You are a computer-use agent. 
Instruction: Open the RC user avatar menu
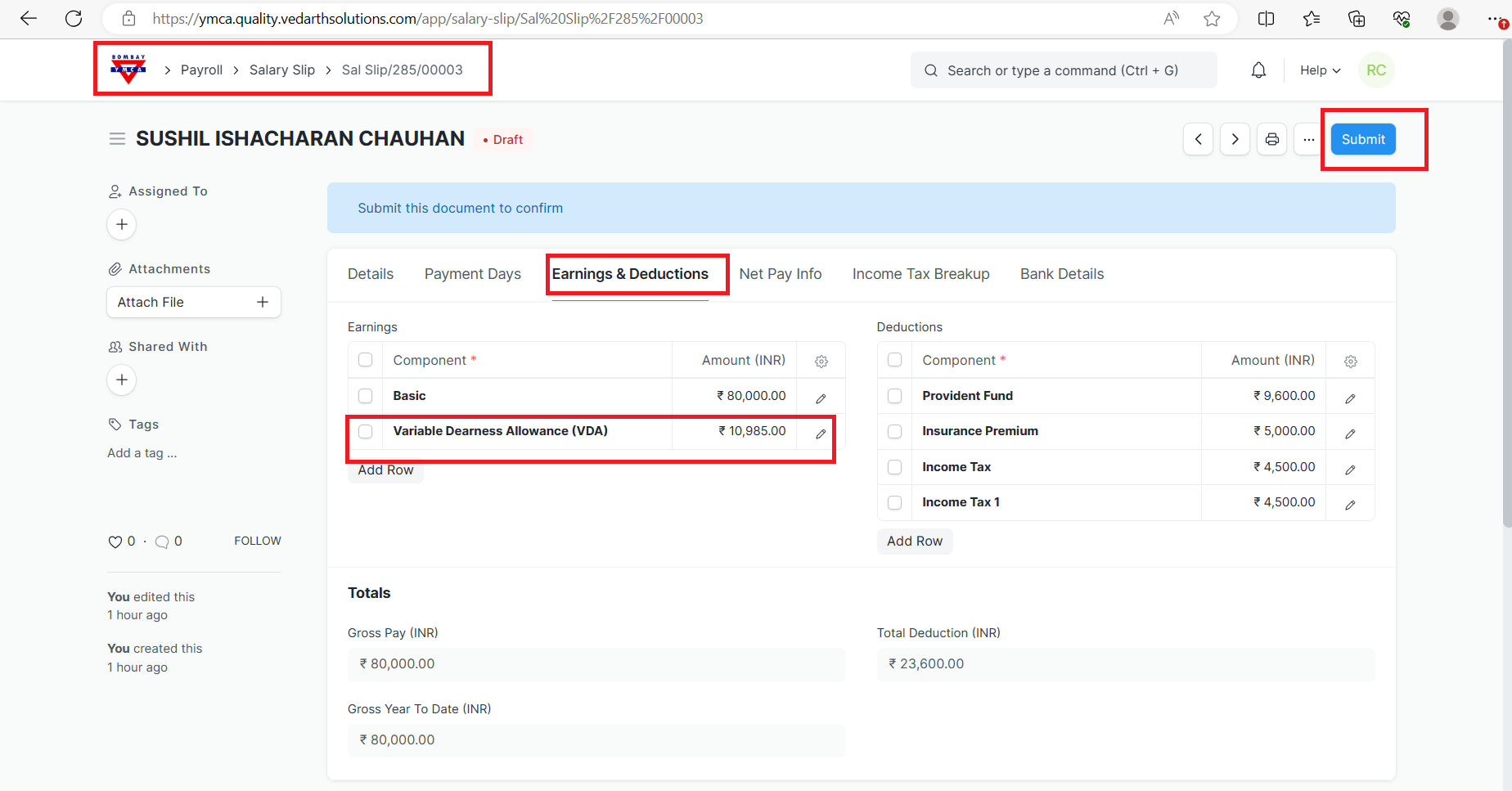click(x=1375, y=70)
